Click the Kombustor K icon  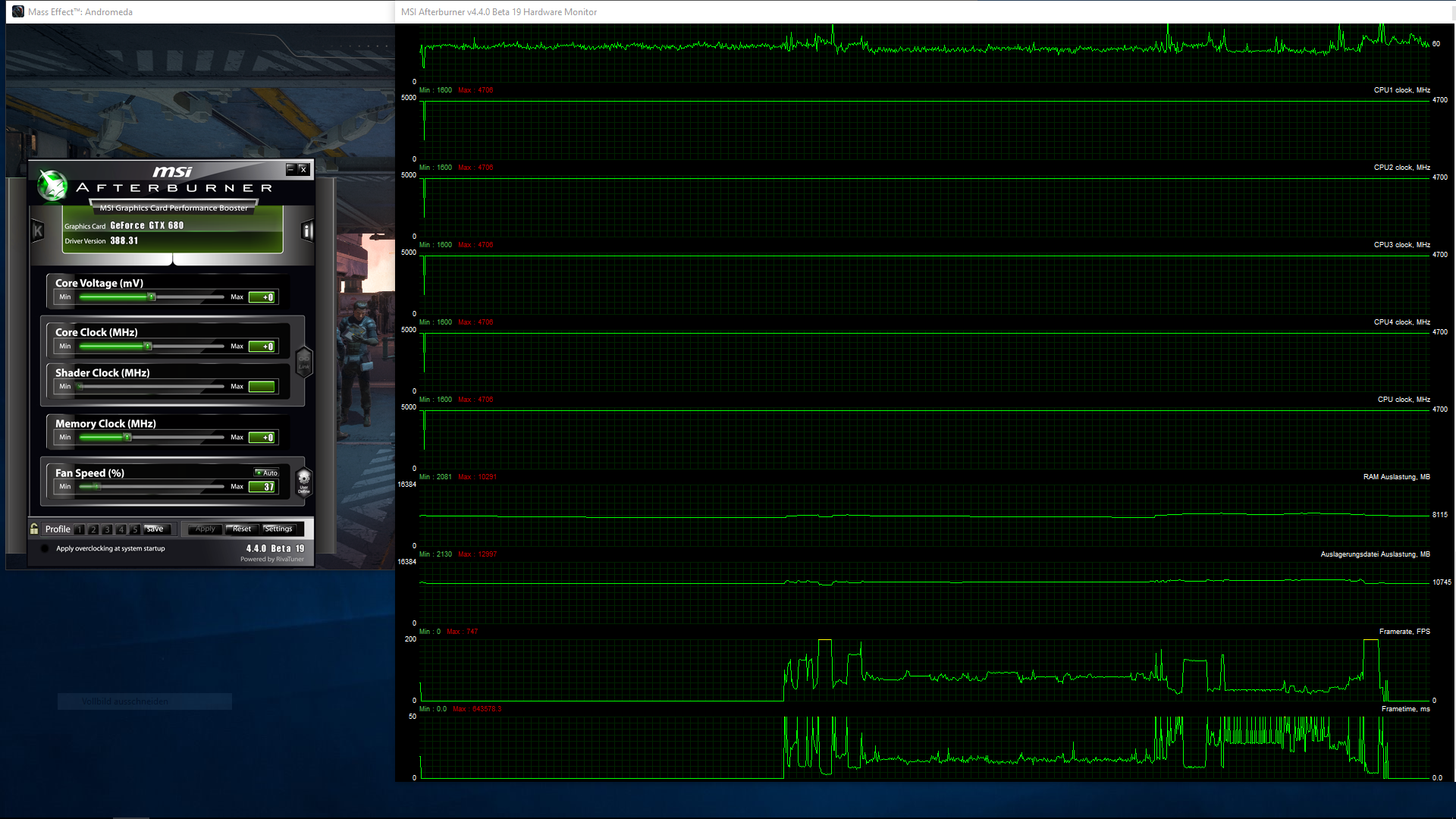[x=38, y=231]
